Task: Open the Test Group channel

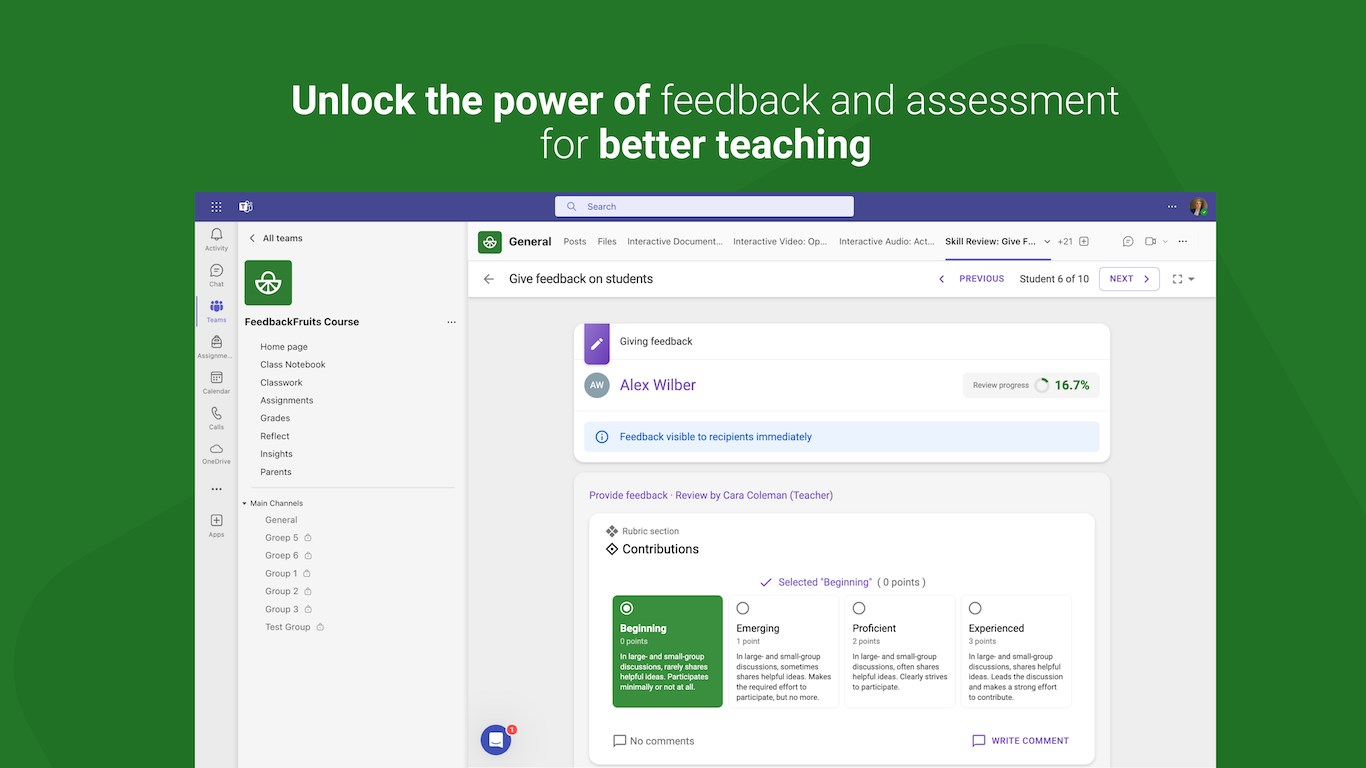Action: pyautogui.click(x=288, y=627)
